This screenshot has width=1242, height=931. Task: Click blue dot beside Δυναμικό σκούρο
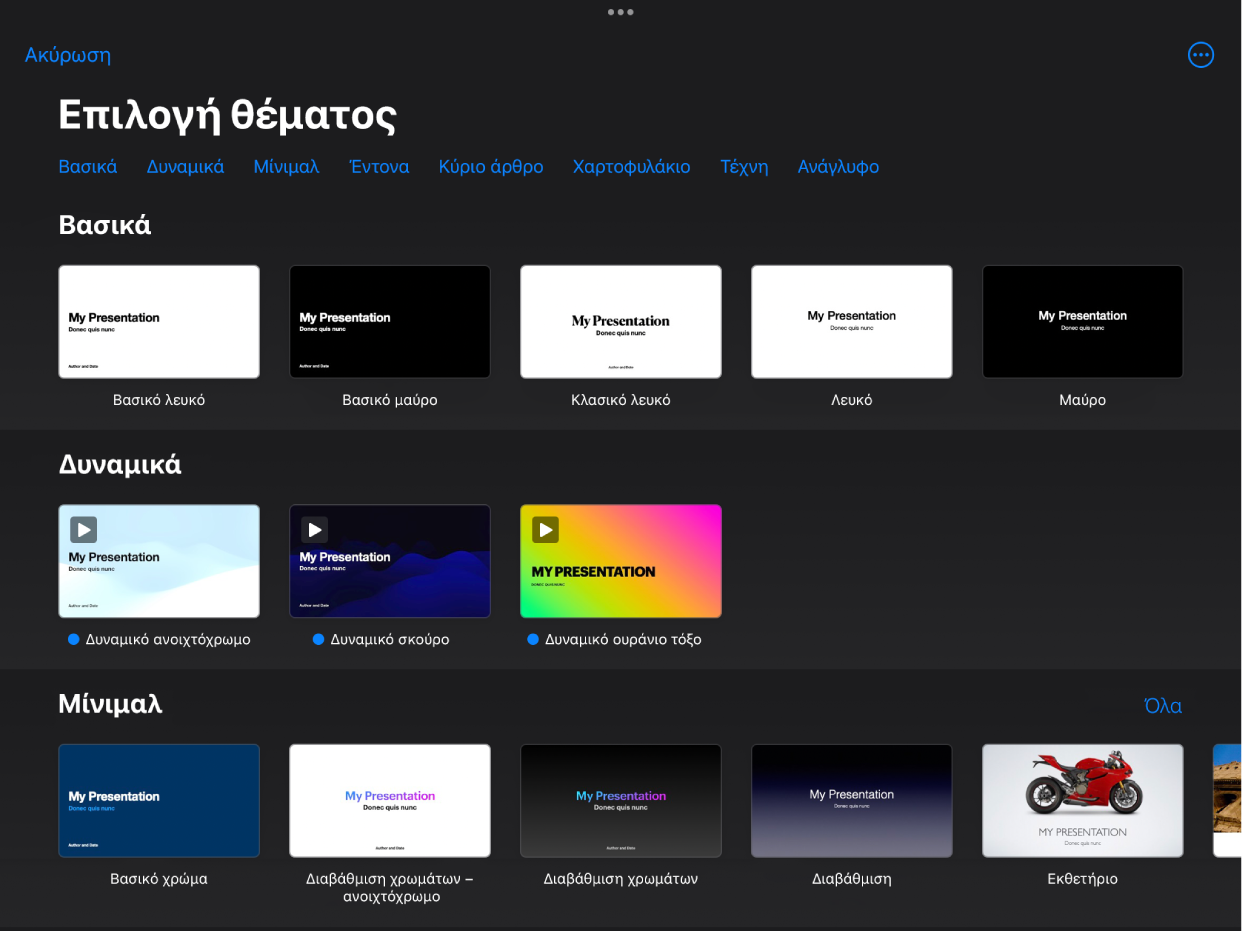[x=319, y=639]
